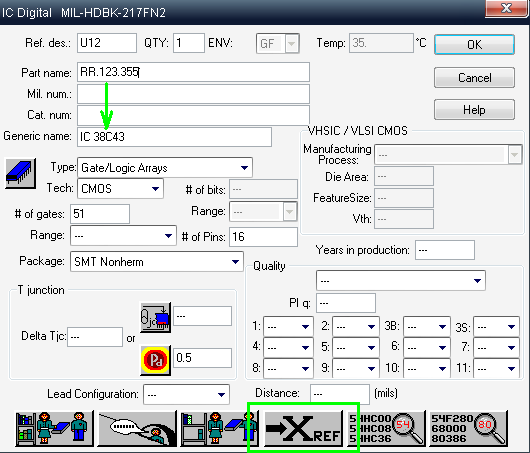
Task: Close the IC Digital dialog window
Action: coord(506,8)
